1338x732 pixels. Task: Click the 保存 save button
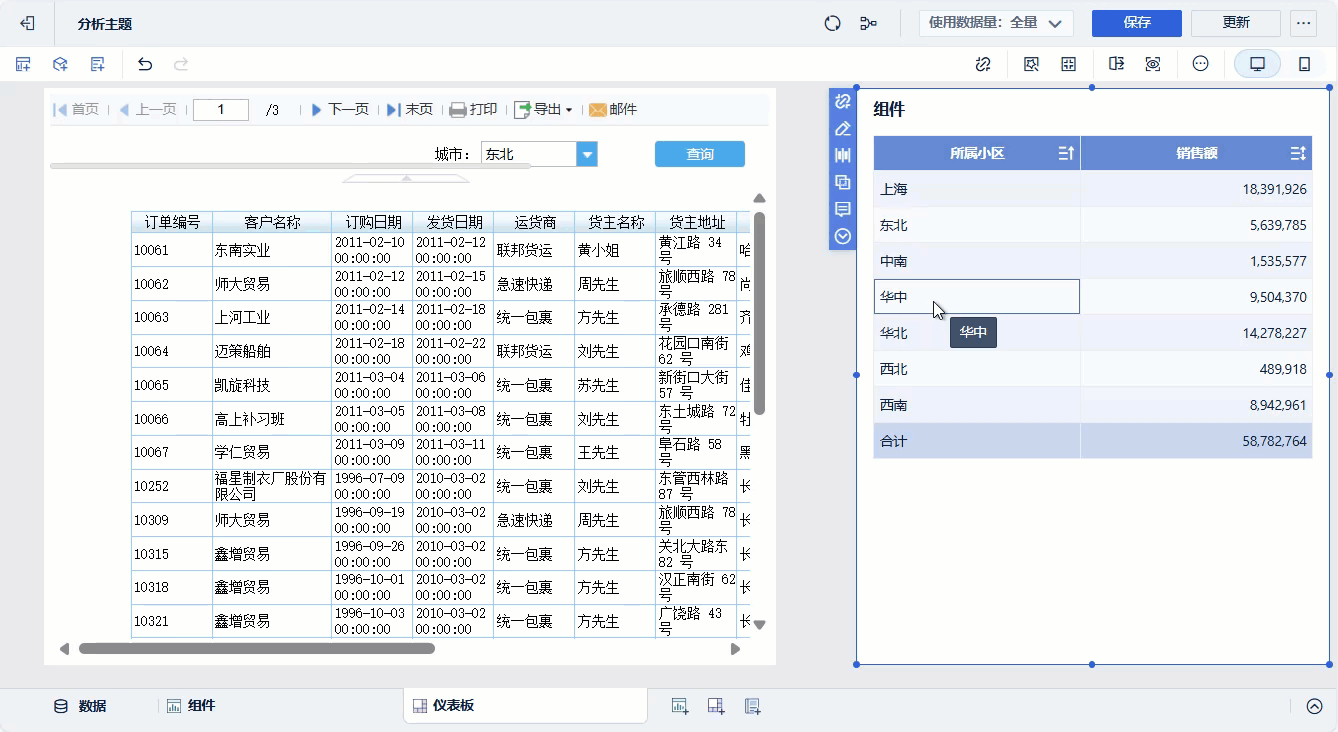pyautogui.click(x=1136, y=22)
